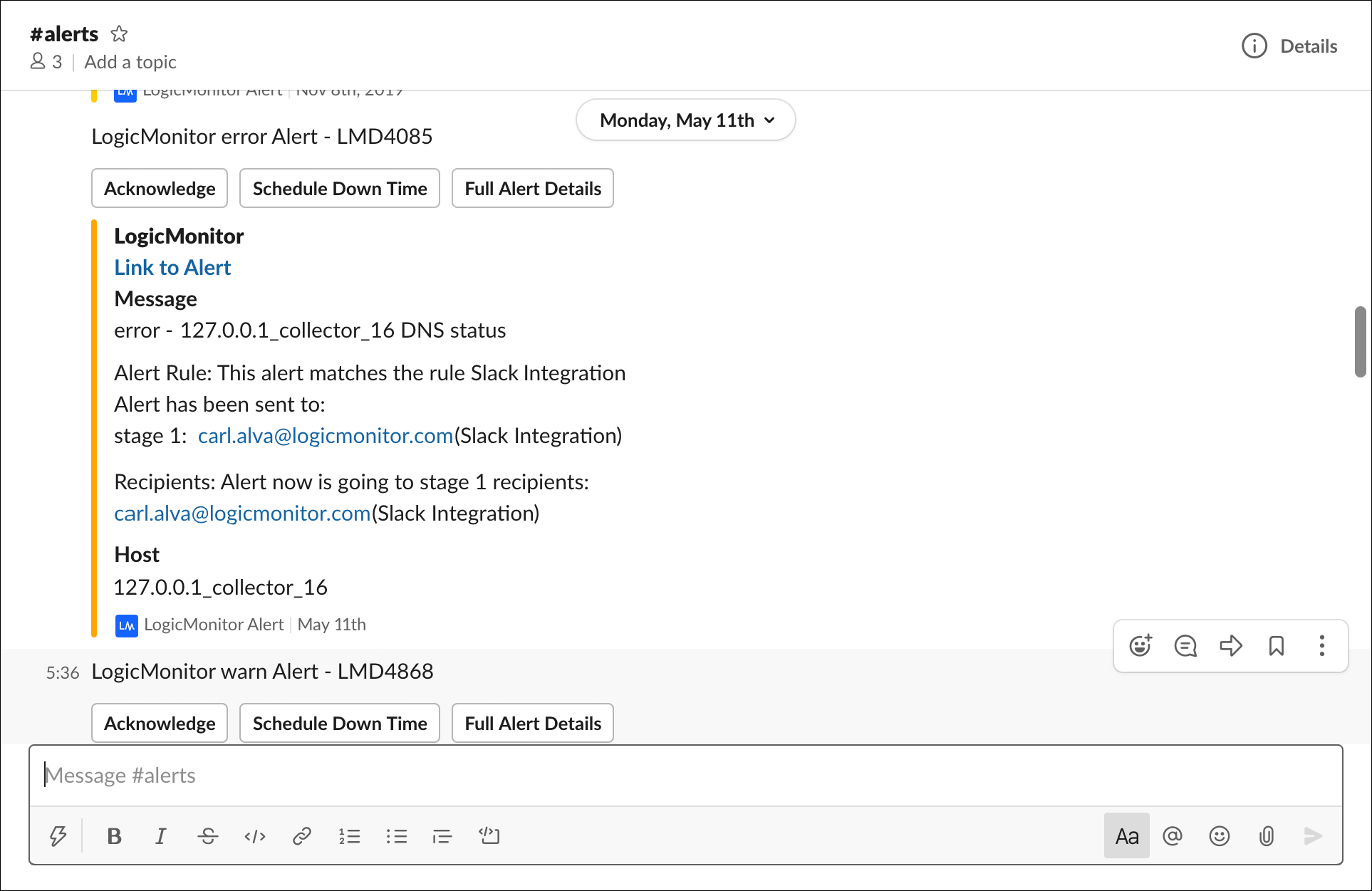Viewport: 1372px width, 891px height.
Task: Toggle the Aa formatting toolbar
Action: point(1127,835)
